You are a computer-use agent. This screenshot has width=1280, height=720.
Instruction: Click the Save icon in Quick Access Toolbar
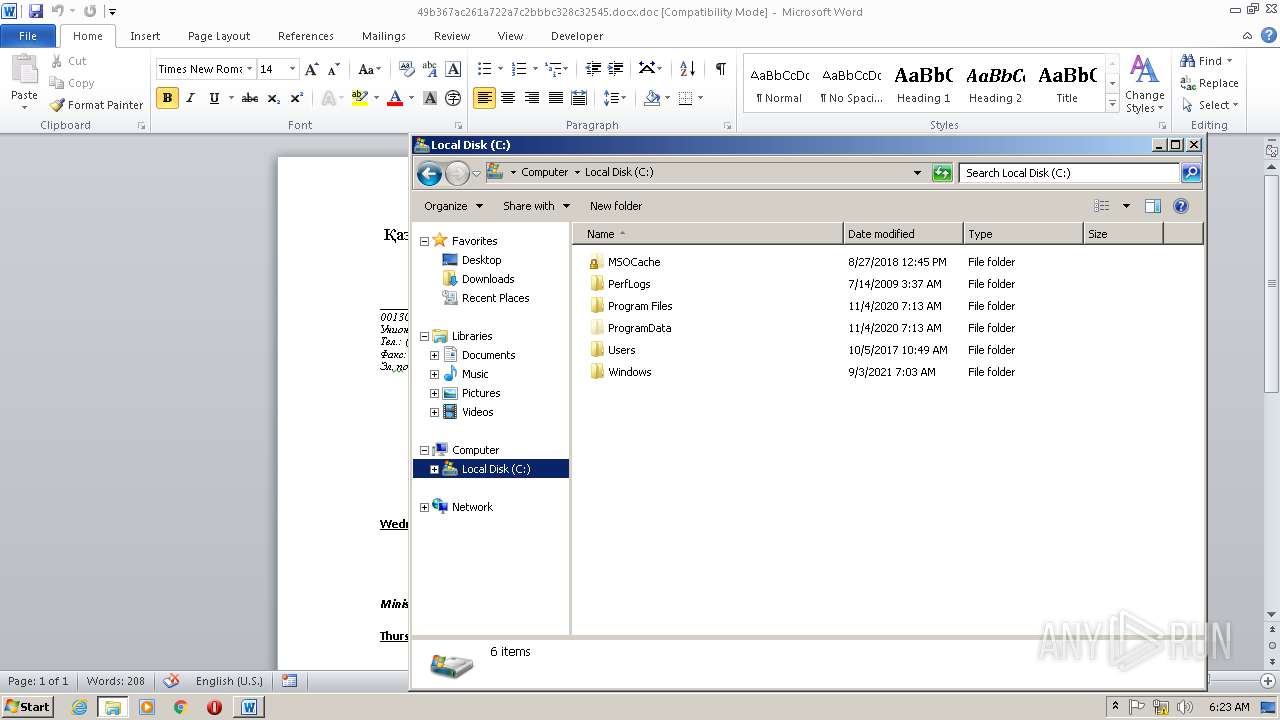tap(36, 11)
